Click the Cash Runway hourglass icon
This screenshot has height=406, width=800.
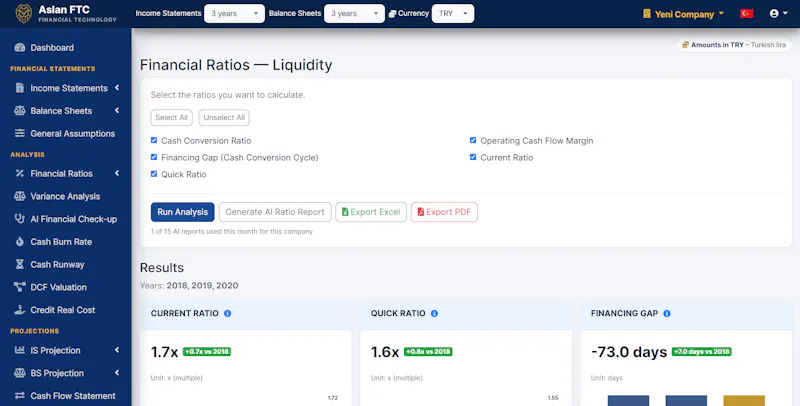20,264
